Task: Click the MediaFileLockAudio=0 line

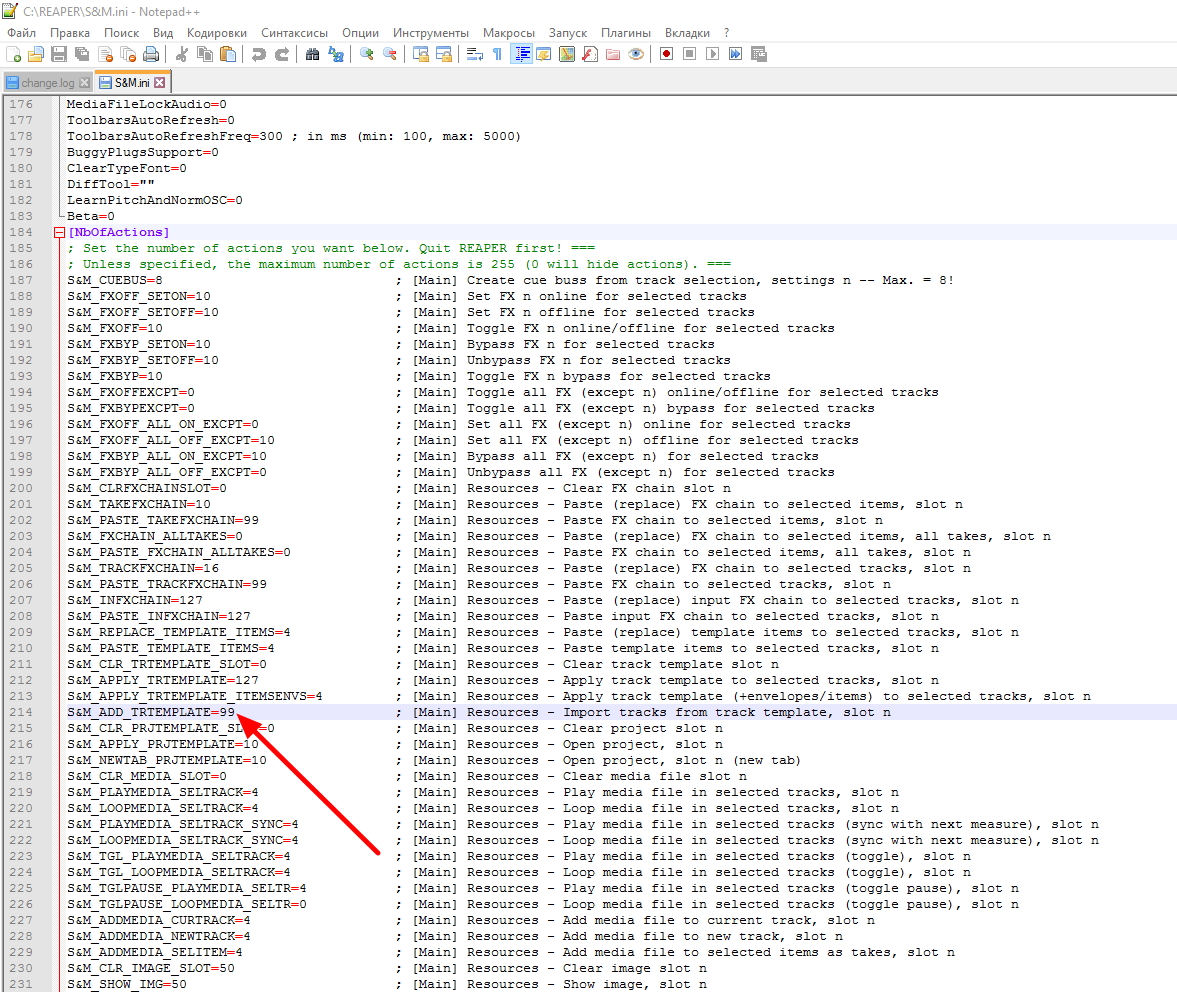Action: pos(146,104)
